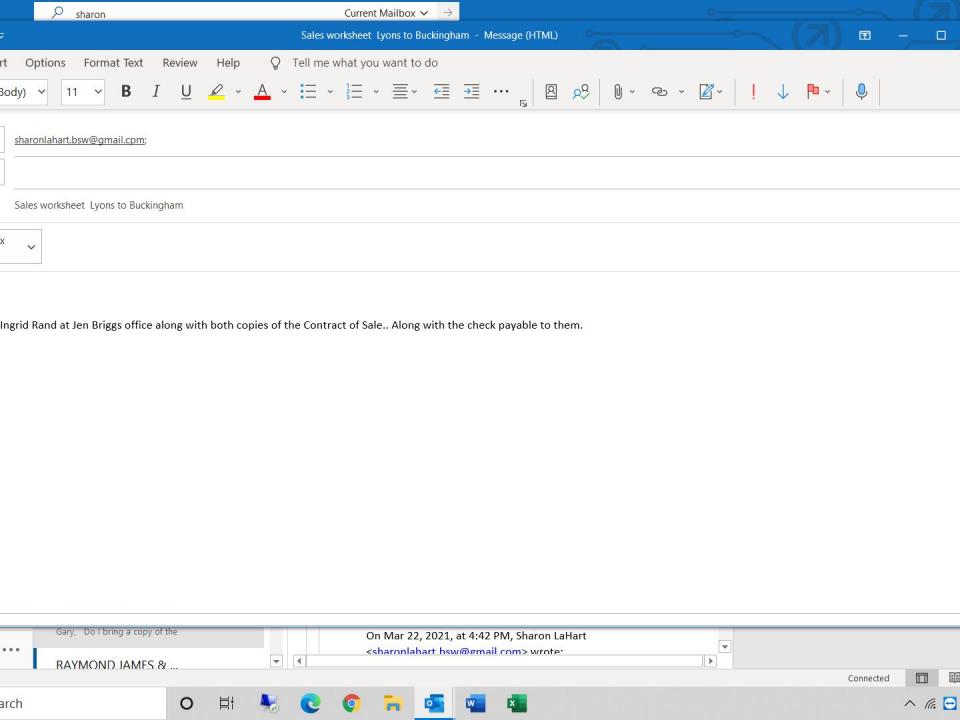Open the font color dropdown arrow

(283, 92)
